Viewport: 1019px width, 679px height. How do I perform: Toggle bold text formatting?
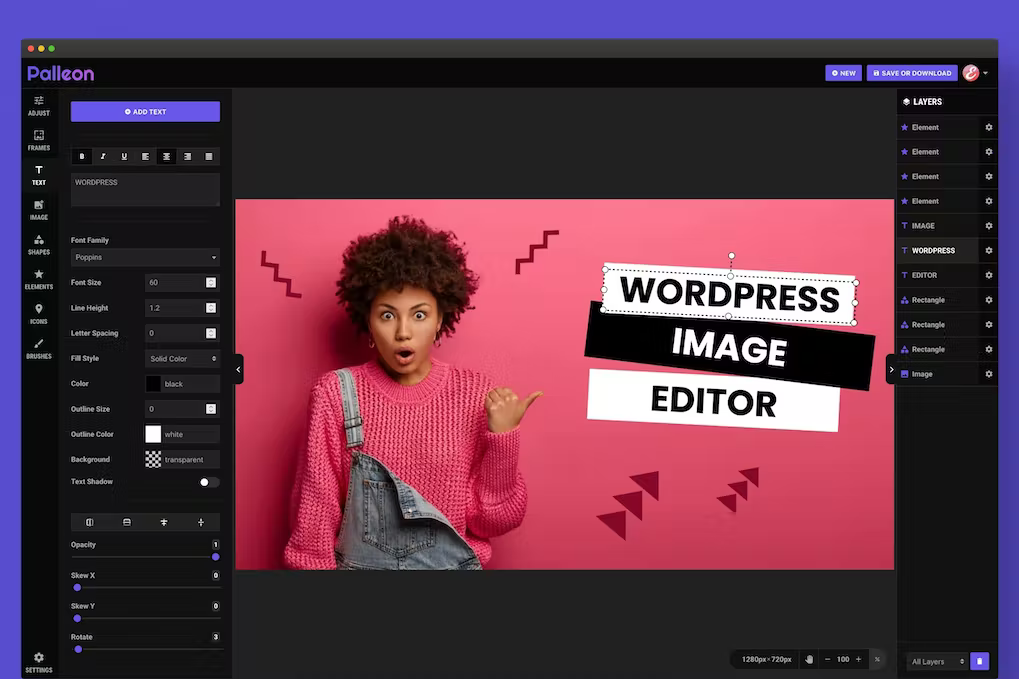click(x=82, y=156)
